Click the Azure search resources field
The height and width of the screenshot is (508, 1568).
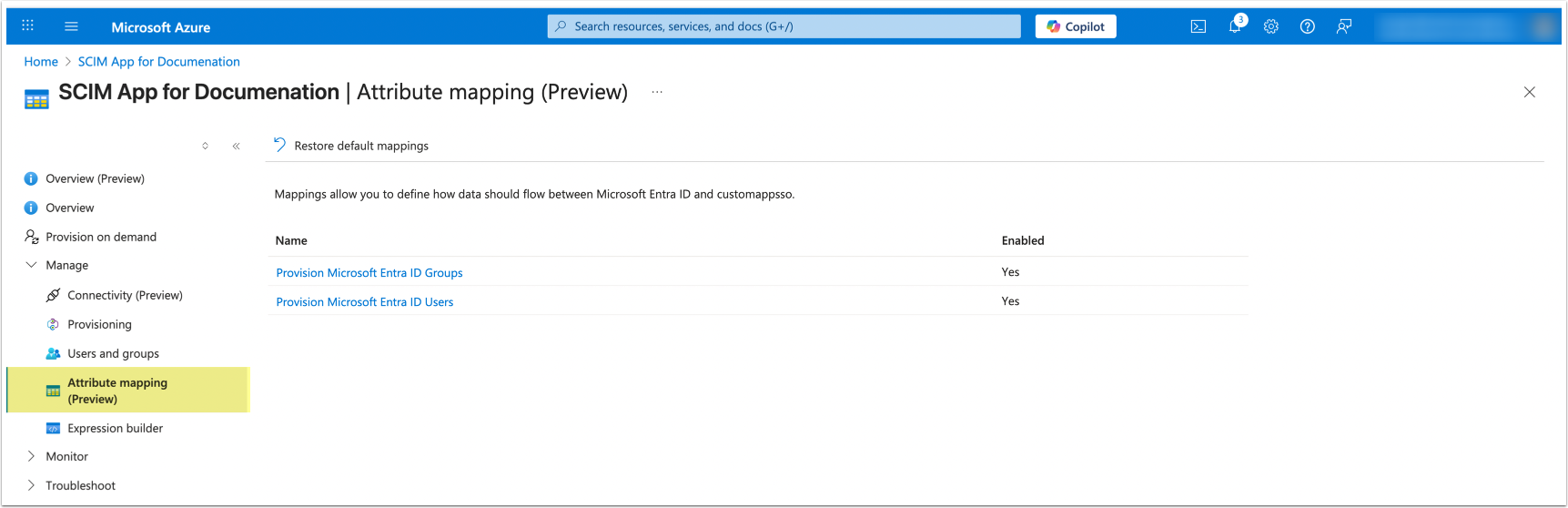783,26
